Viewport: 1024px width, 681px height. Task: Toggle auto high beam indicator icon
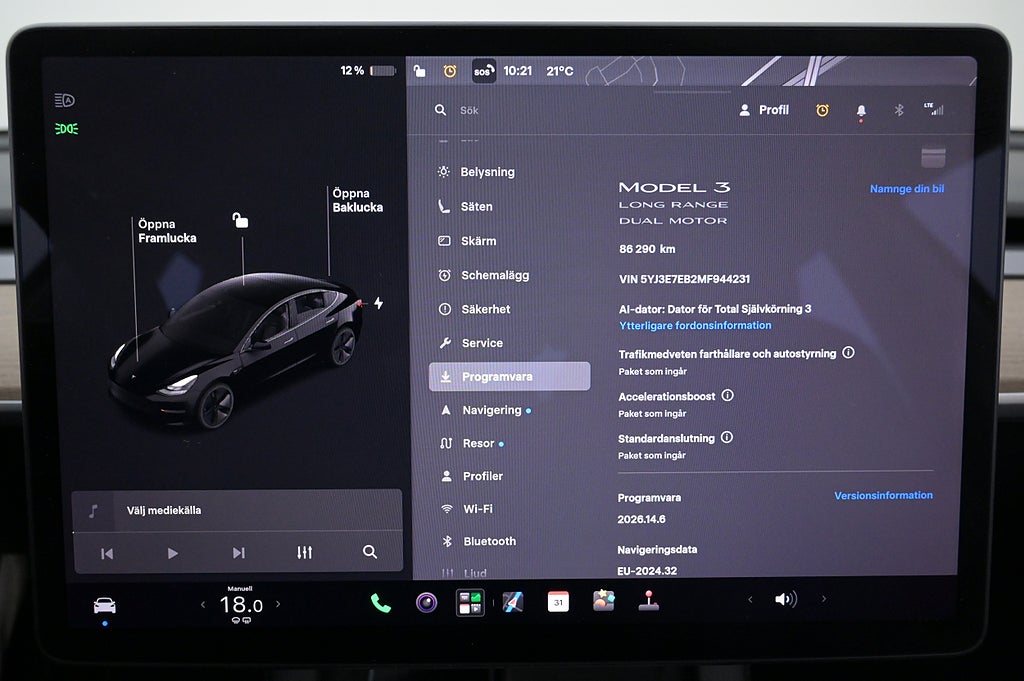(x=65, y=101)
